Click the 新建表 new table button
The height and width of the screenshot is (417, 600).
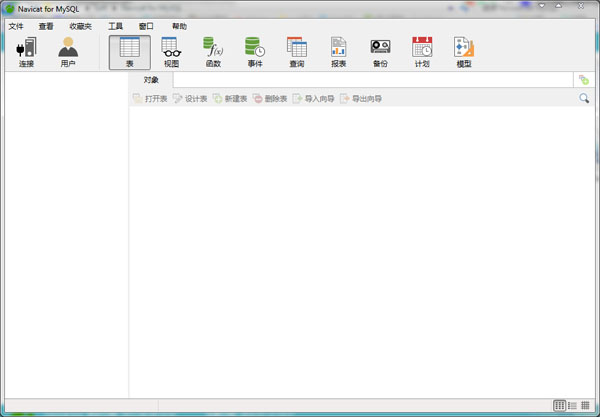tap(230, 99)
